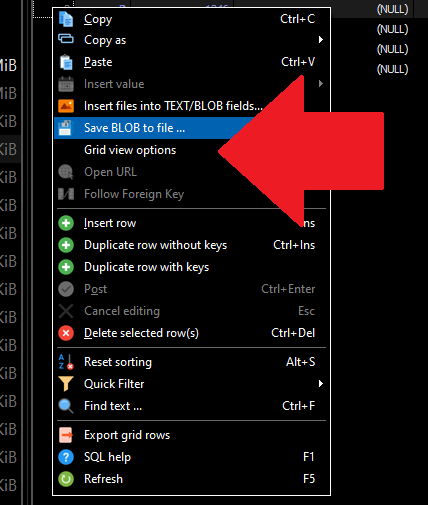Screen dimensions: 428x505
Task: Click the Copy icon in context menu
Action: pyautogui.click(x=66, y=19)
